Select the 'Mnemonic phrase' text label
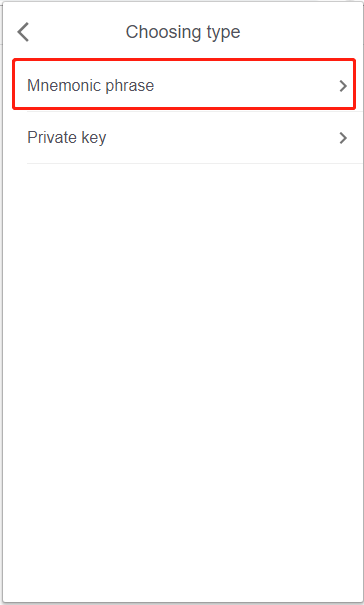The image size is (364, 605). [x=91, y=86]
